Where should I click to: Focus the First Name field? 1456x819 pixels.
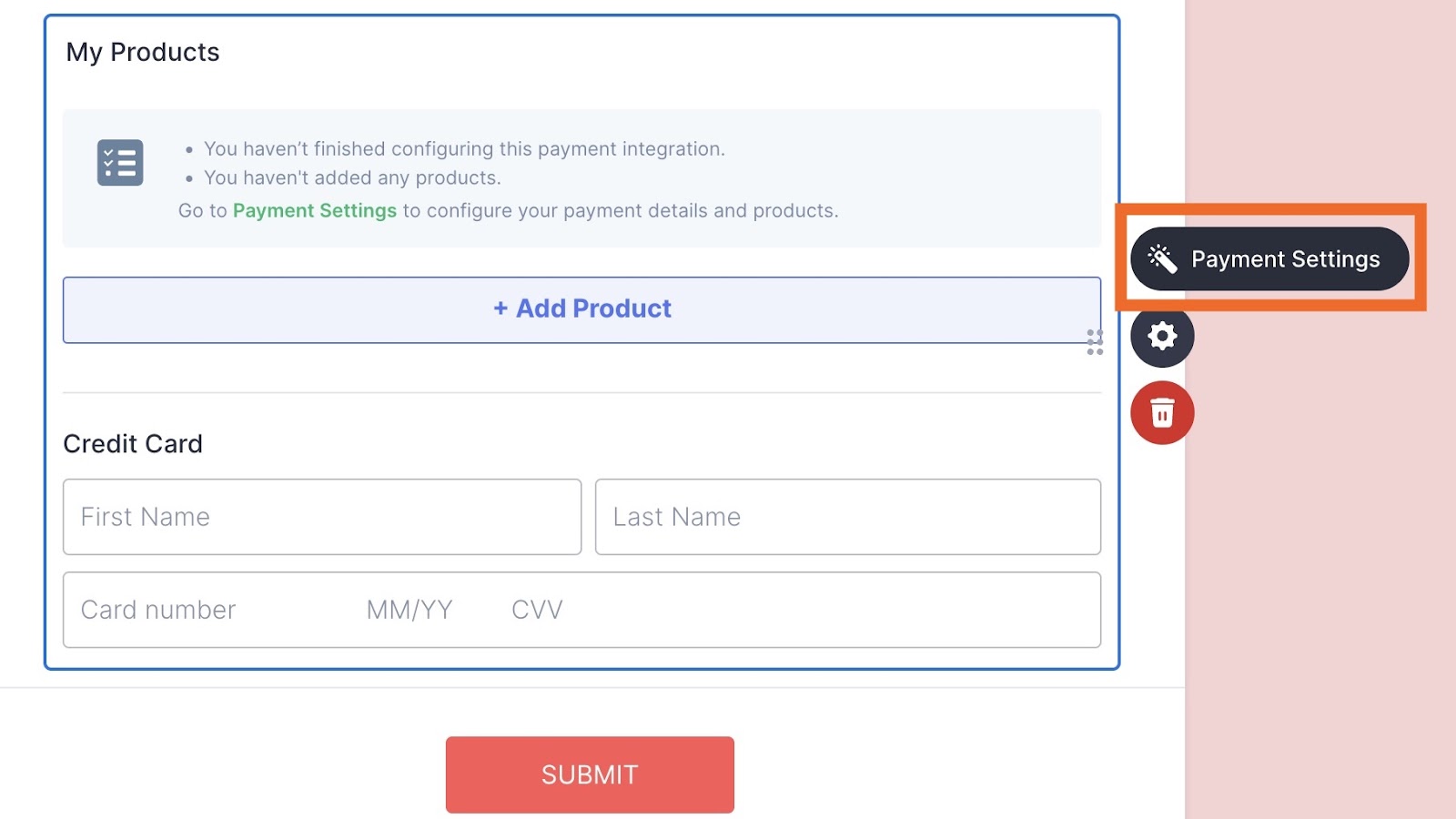click(x=322, y=517)
